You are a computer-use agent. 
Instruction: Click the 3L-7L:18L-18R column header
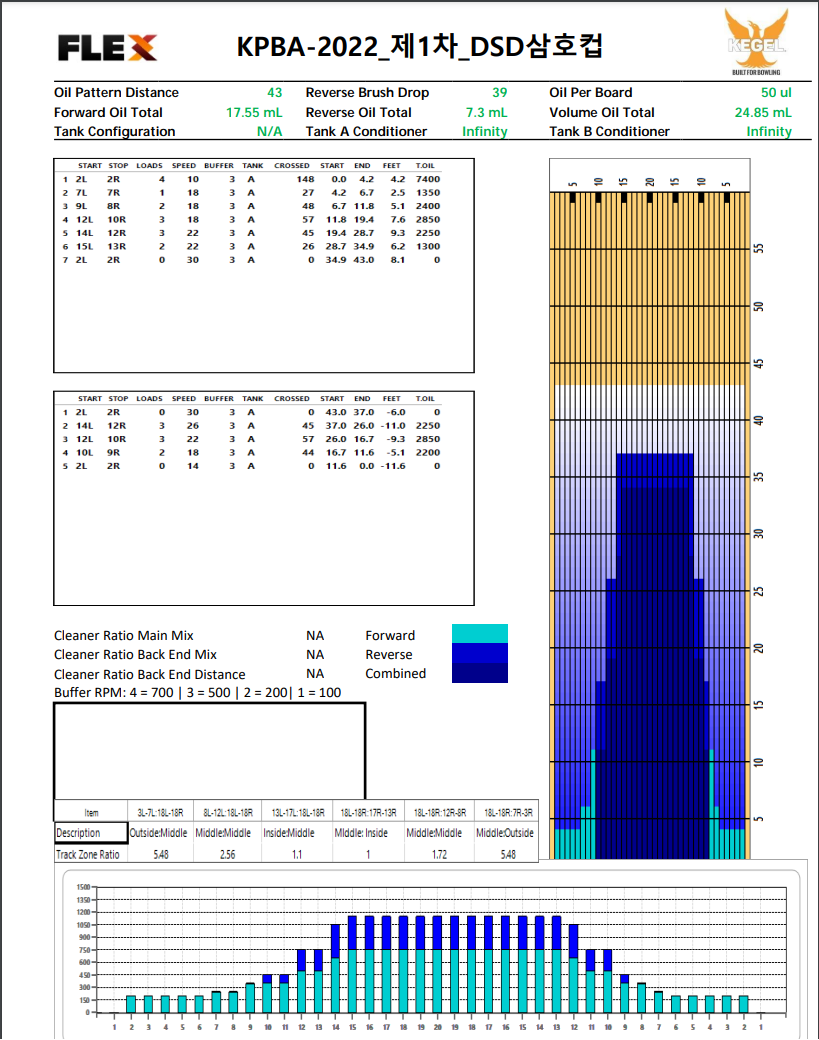tap(160, 812)
